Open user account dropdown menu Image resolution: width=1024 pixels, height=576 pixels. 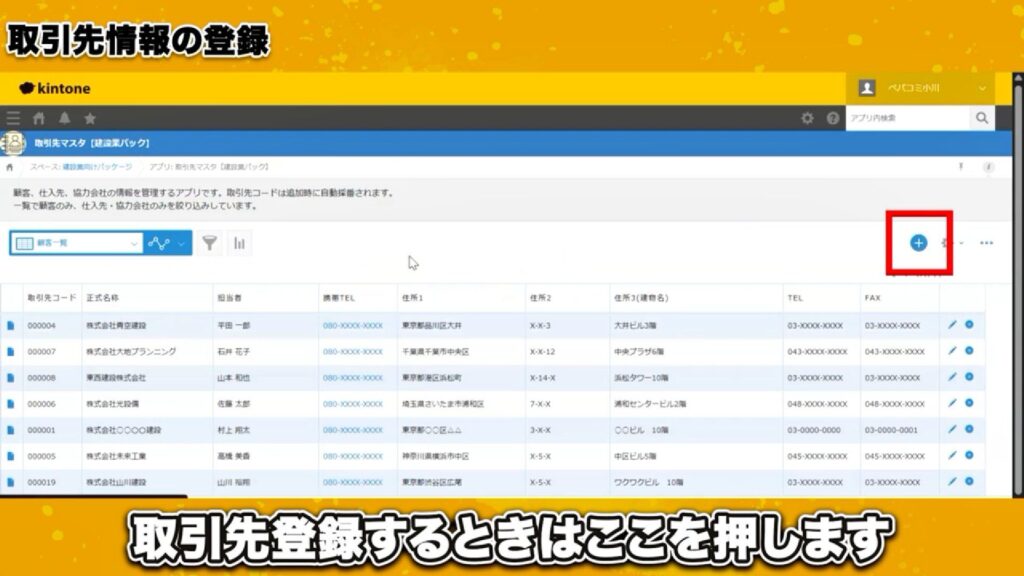[x=921, y=88]
